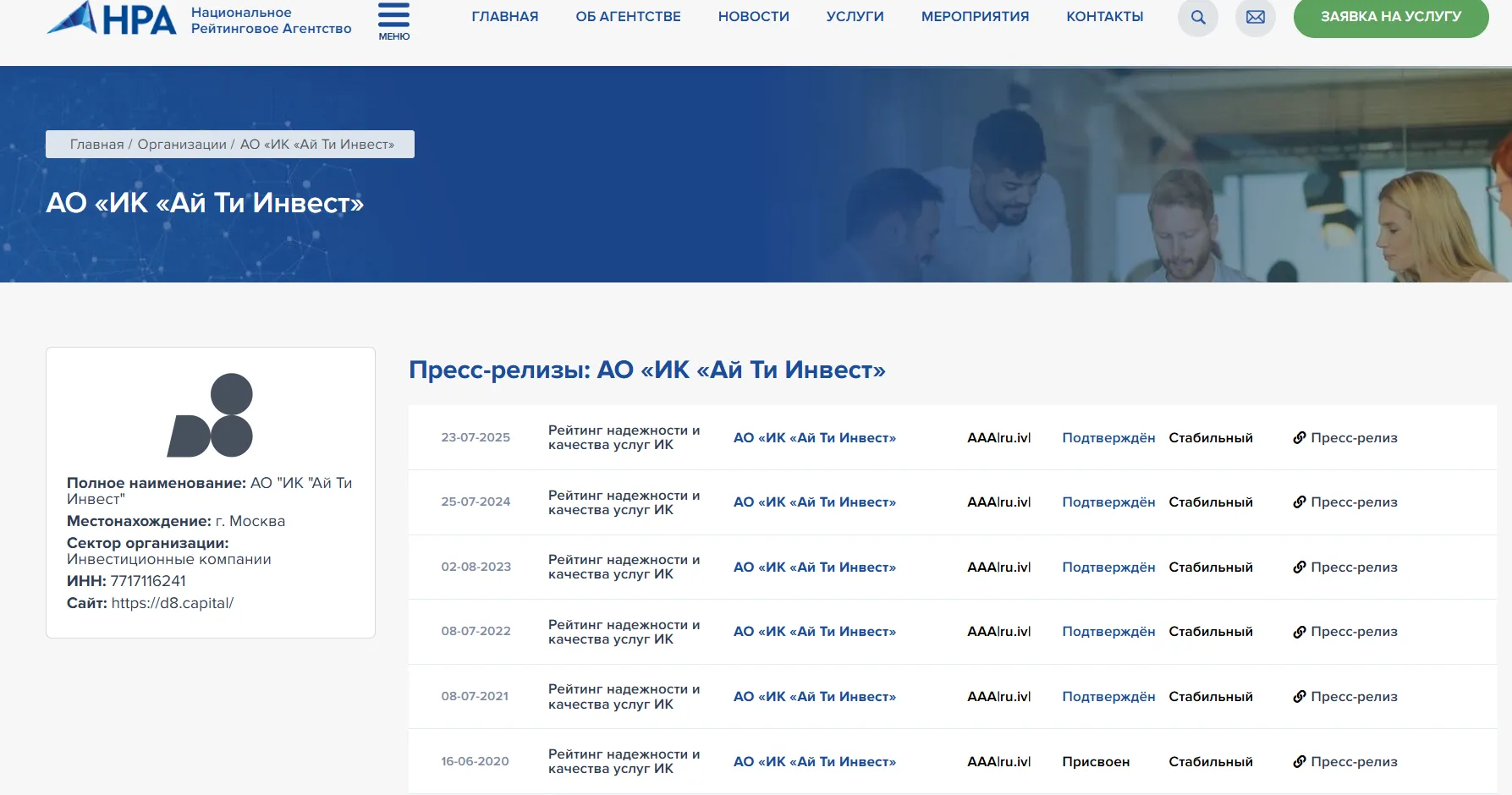This screenshot has height=795, width=1512.
Task: Click the date 08-07-2021
Action: [475, 696]
